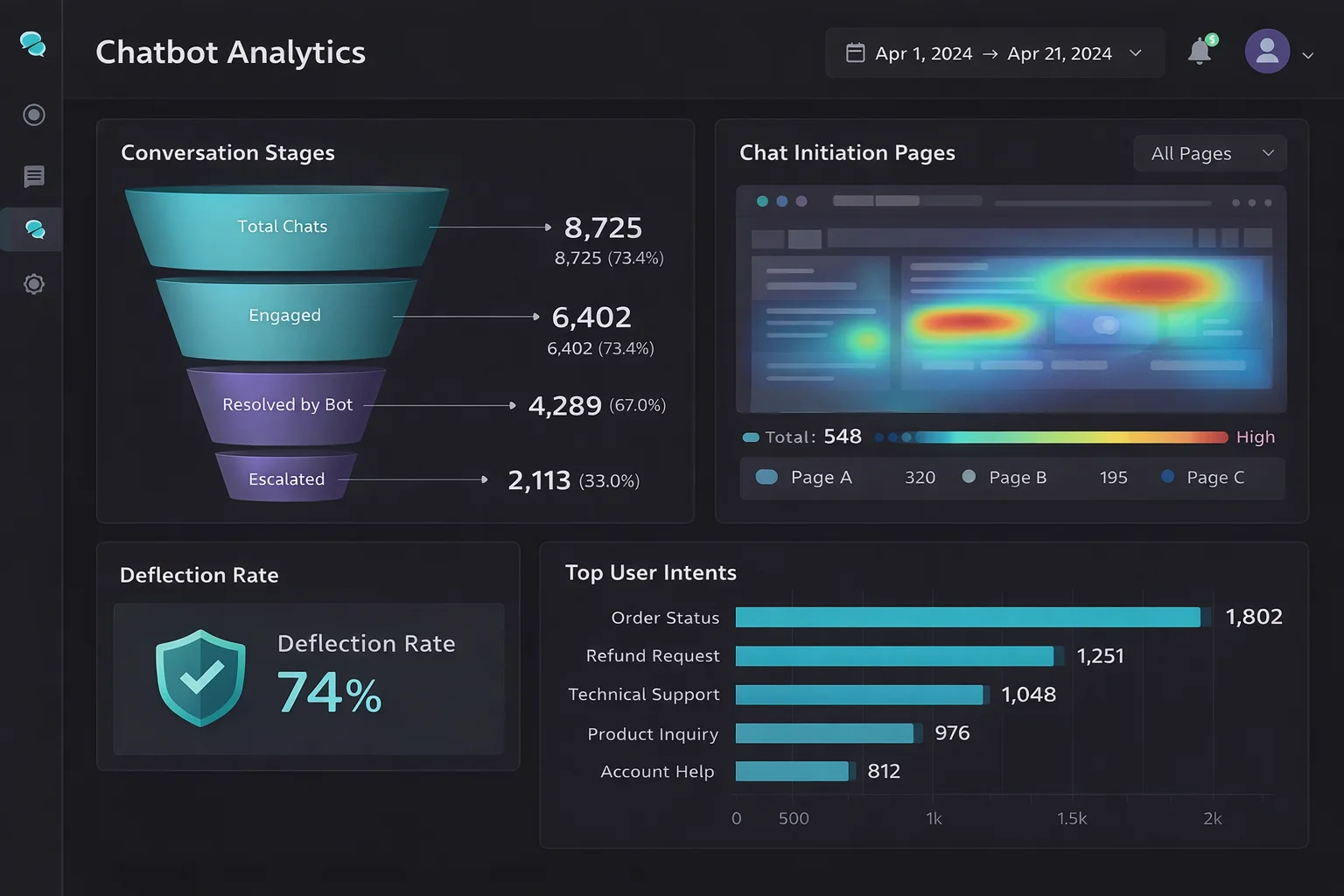Check notifications using the bell icon
This screenshot has height=896, width=1344.
coord(1200,51)
